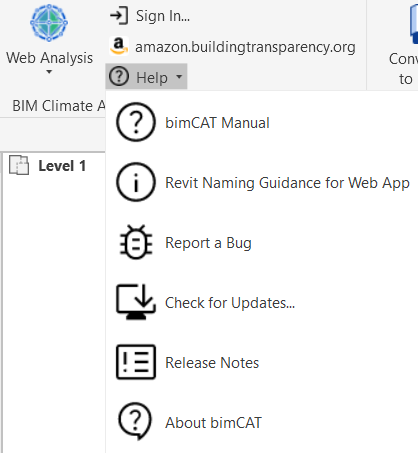Click the Release Notes list icon
The image size is (418, 453).
coord(136,362)
